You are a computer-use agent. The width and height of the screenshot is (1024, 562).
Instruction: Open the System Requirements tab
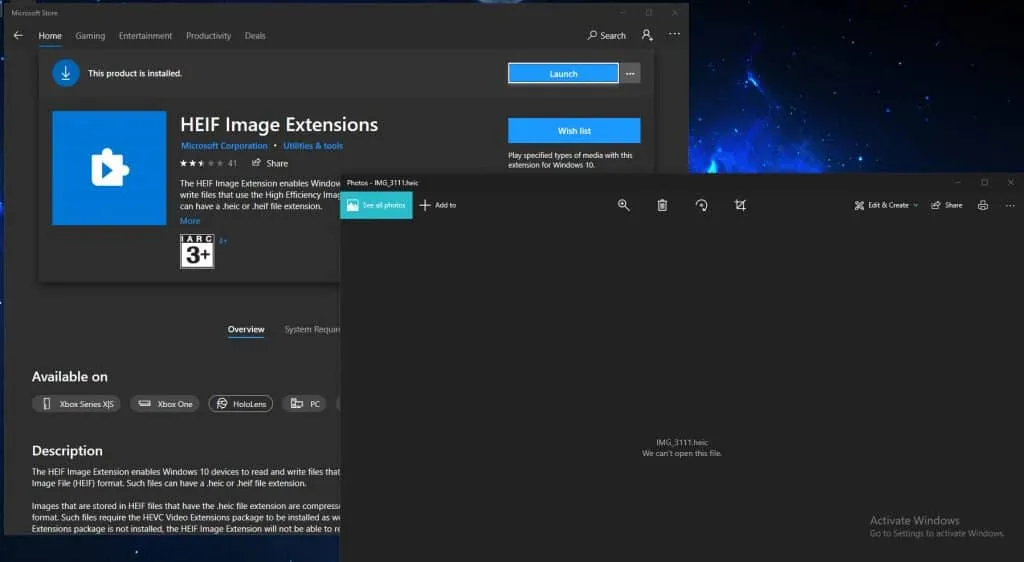(312, 330)
